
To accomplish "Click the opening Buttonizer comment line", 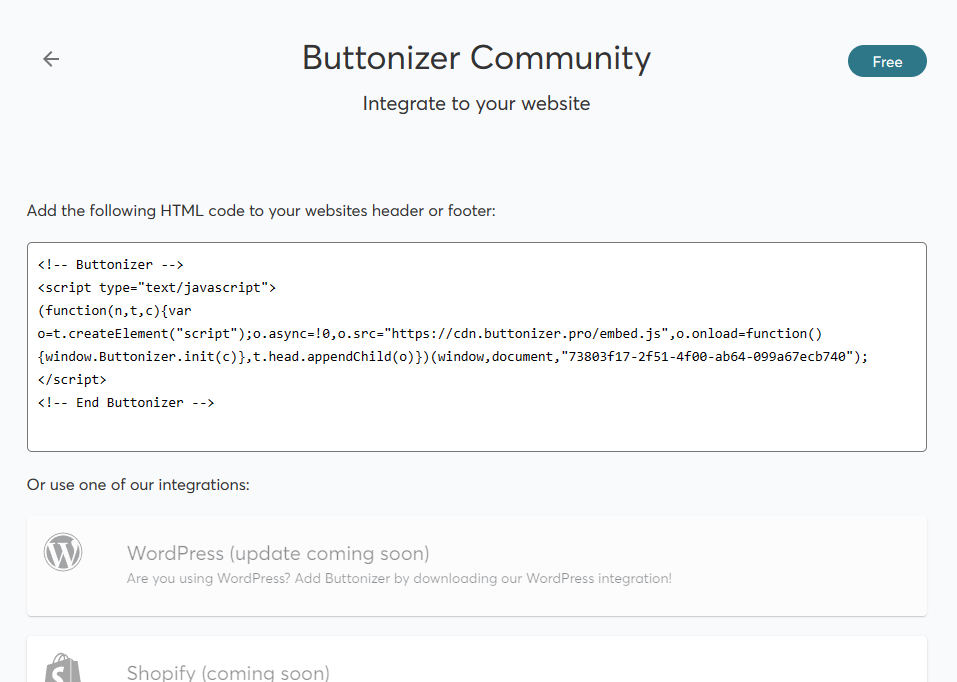I will point(110,264).
